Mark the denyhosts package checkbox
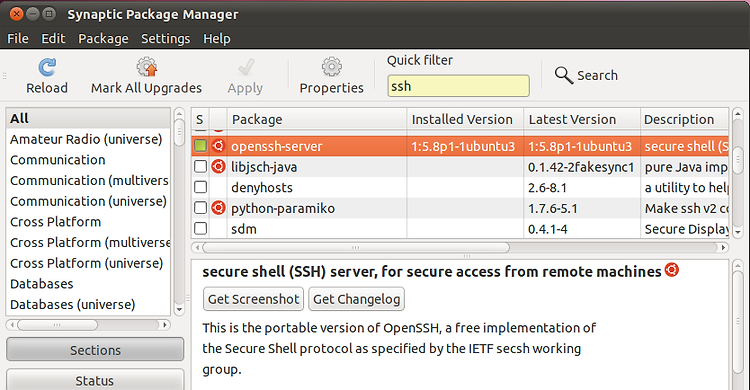This screenshot has width=750, height=390. pyautogui.click(x=200, y=187)
